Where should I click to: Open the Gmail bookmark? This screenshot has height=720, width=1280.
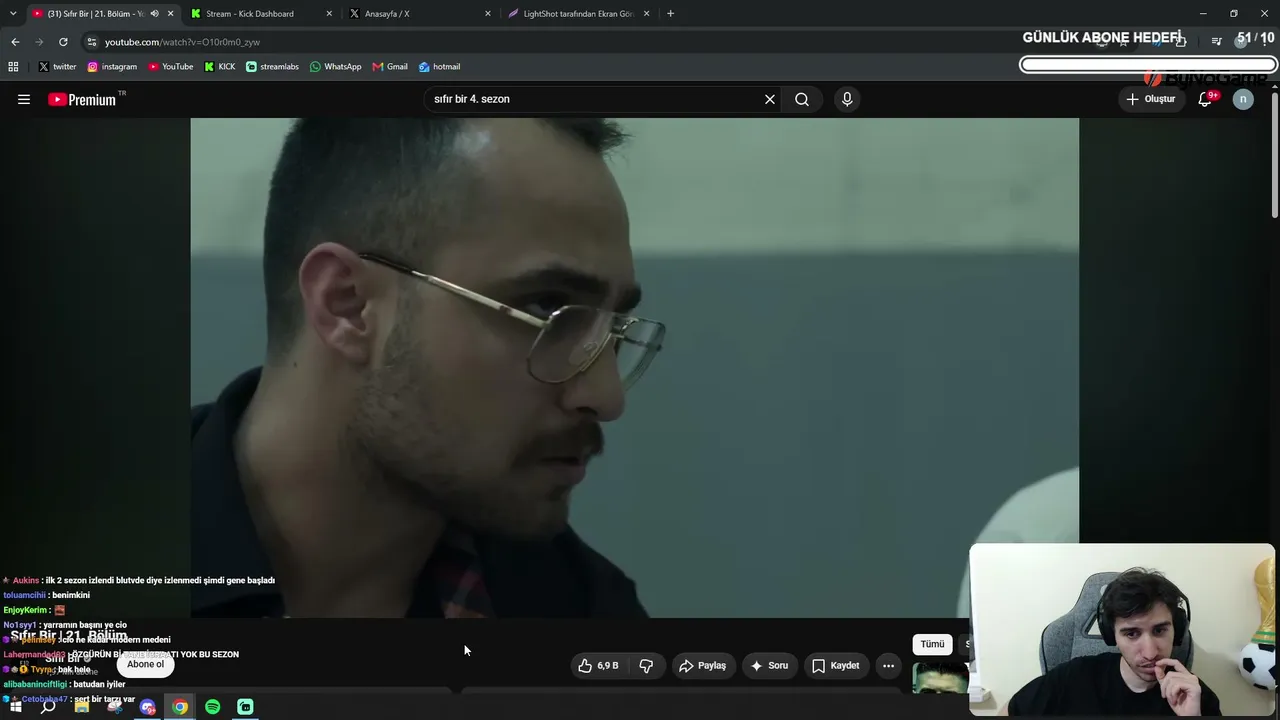[390, 67]
